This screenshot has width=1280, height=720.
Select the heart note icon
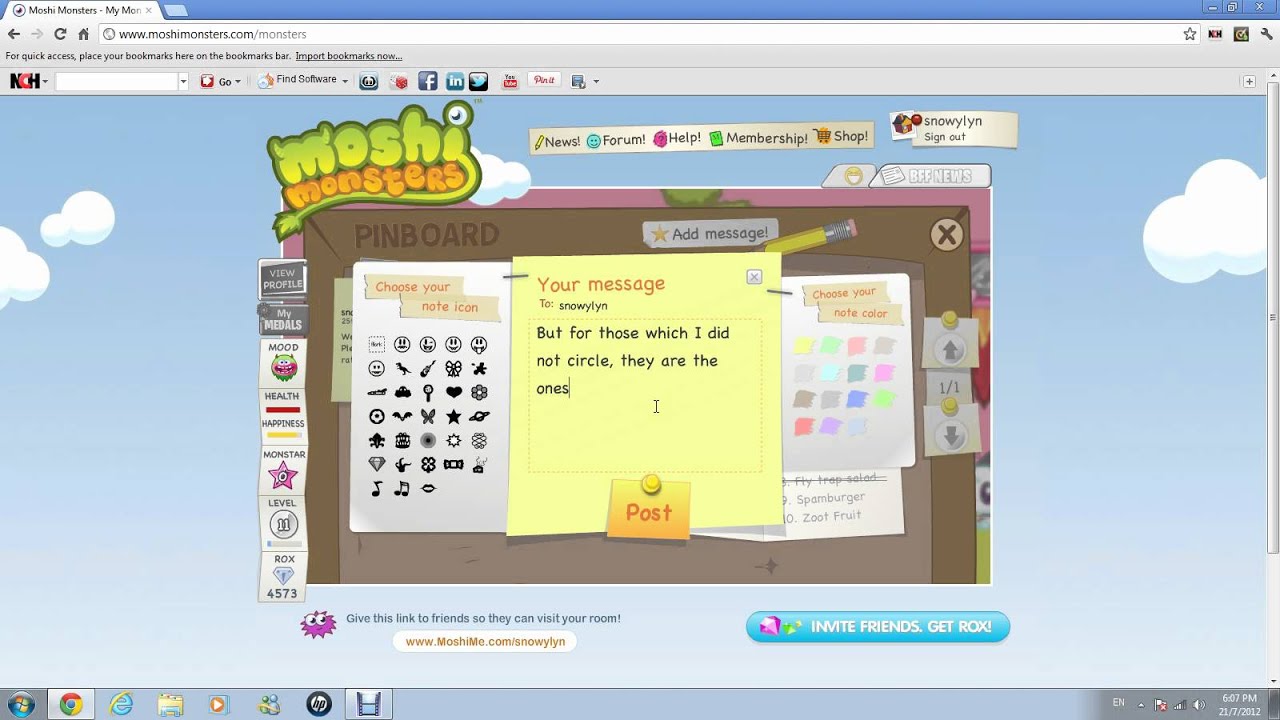[454, 392]
